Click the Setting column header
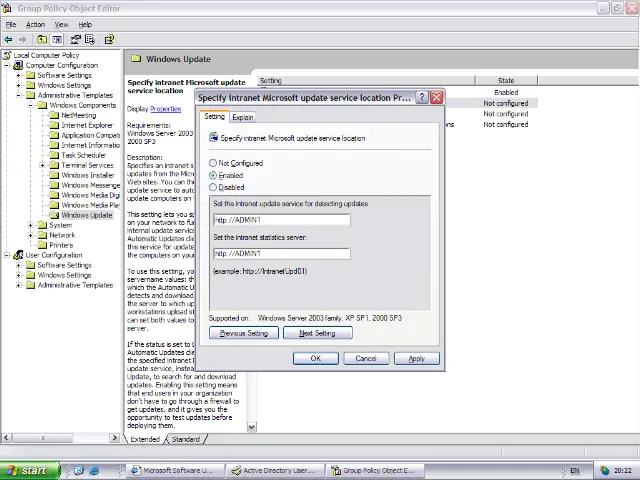Screen dimensions: 640x480 [x=367, y=80]
